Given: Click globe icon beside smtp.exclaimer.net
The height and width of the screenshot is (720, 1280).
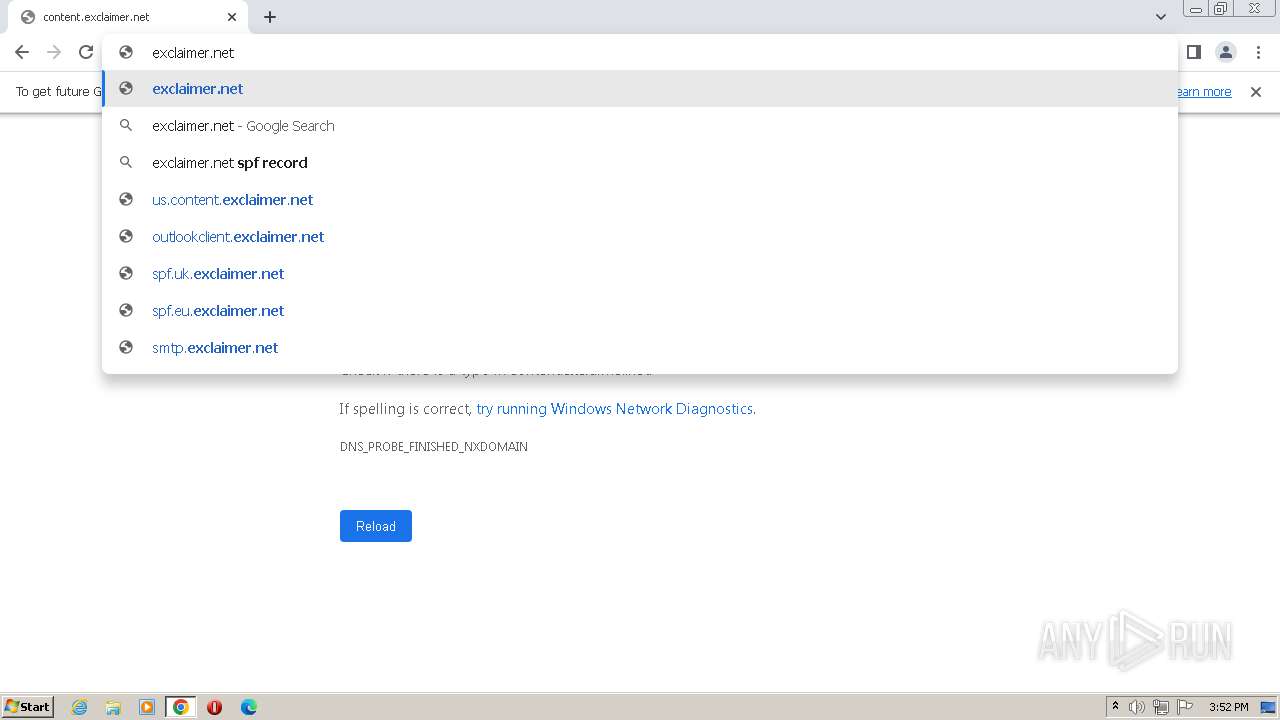Looking at the screenshot, I should pos(126,348).
